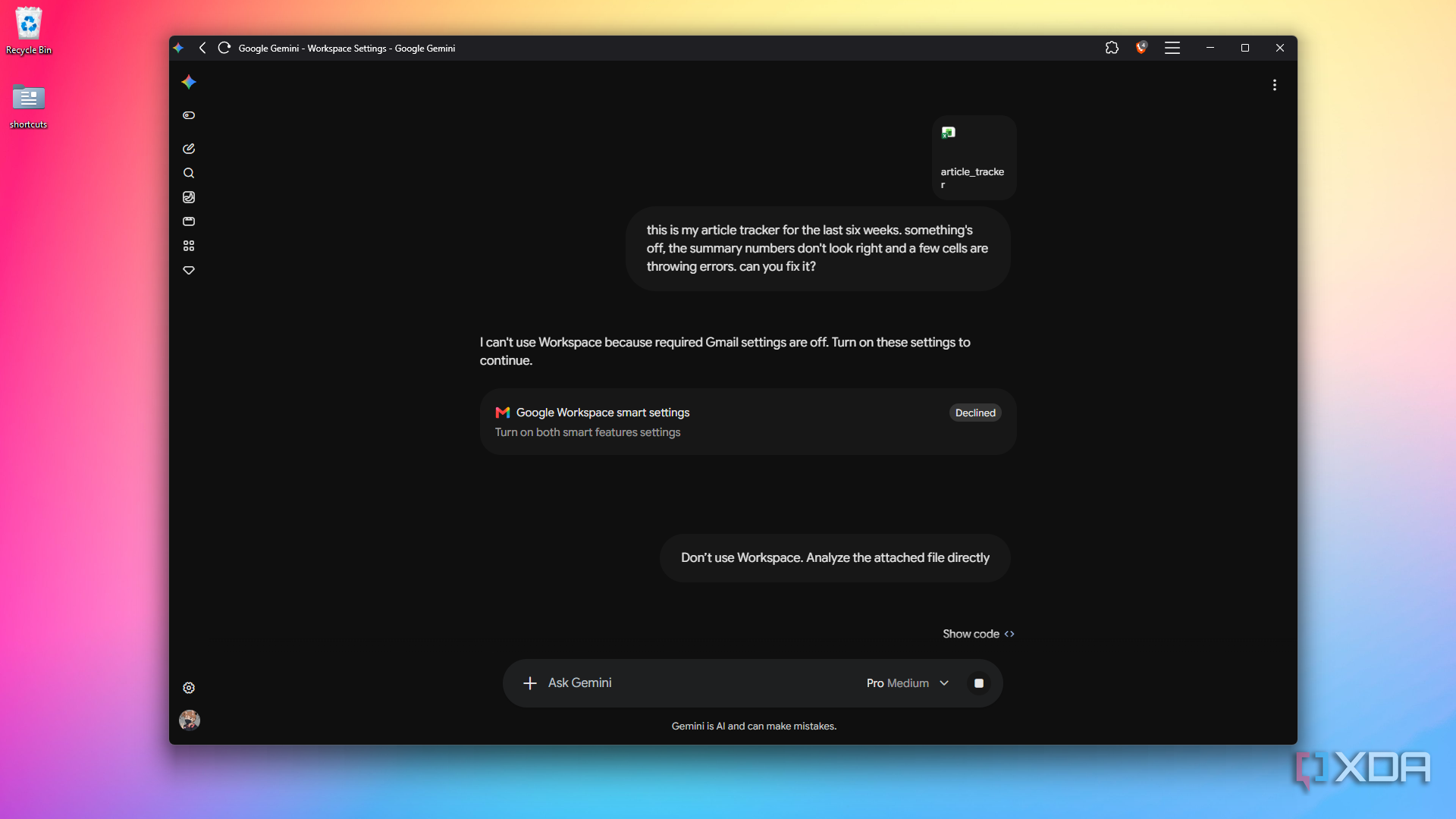Expand the Pro Medium model dropdown

908,683
